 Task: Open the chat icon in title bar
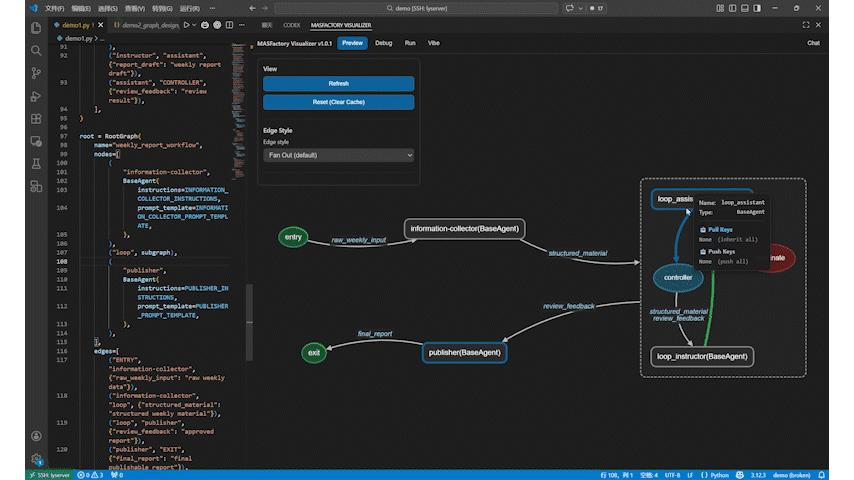coord(570,8)
